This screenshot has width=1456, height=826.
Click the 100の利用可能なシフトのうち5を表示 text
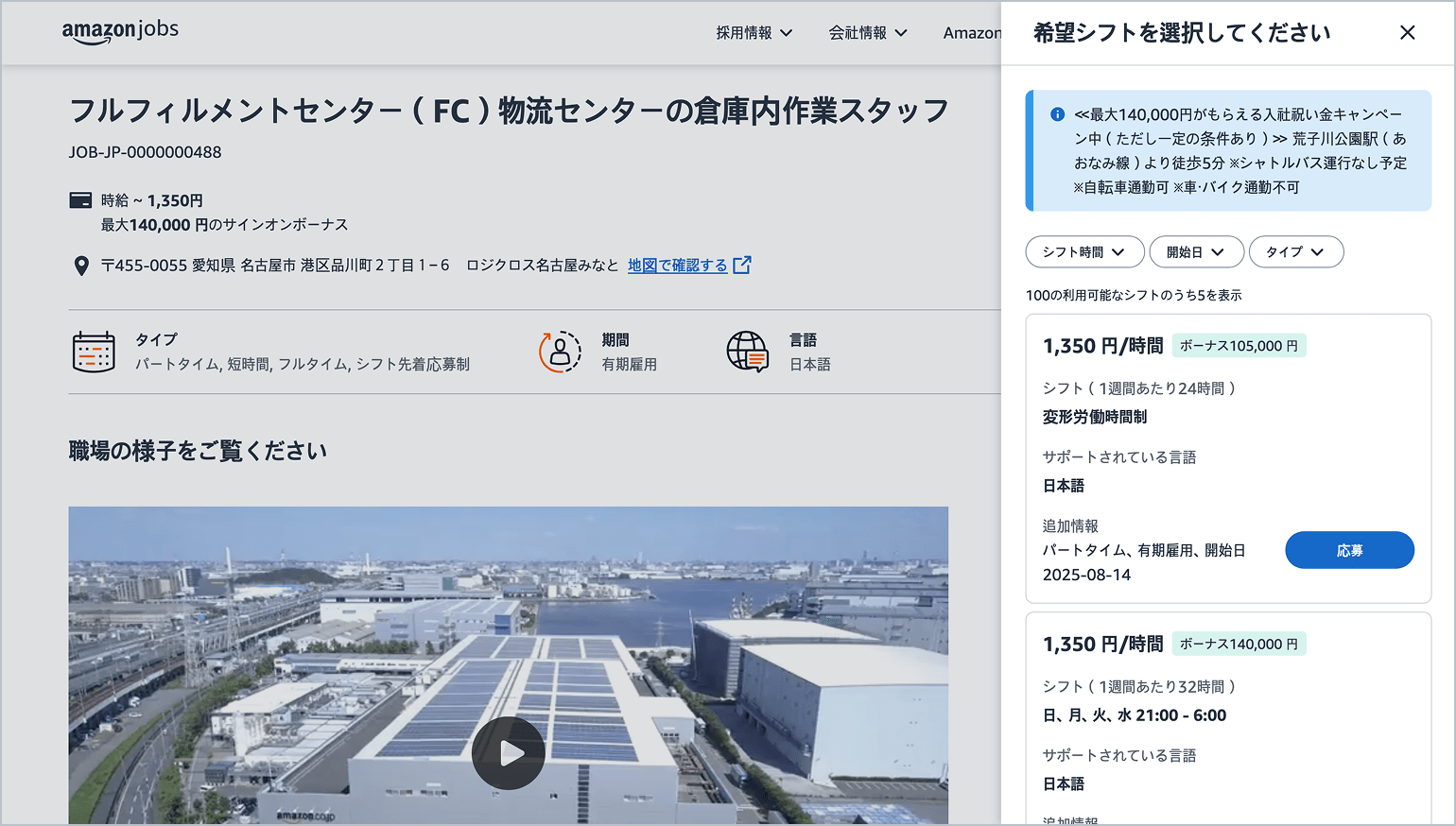pyautogui.click(x=1134, y=295)
